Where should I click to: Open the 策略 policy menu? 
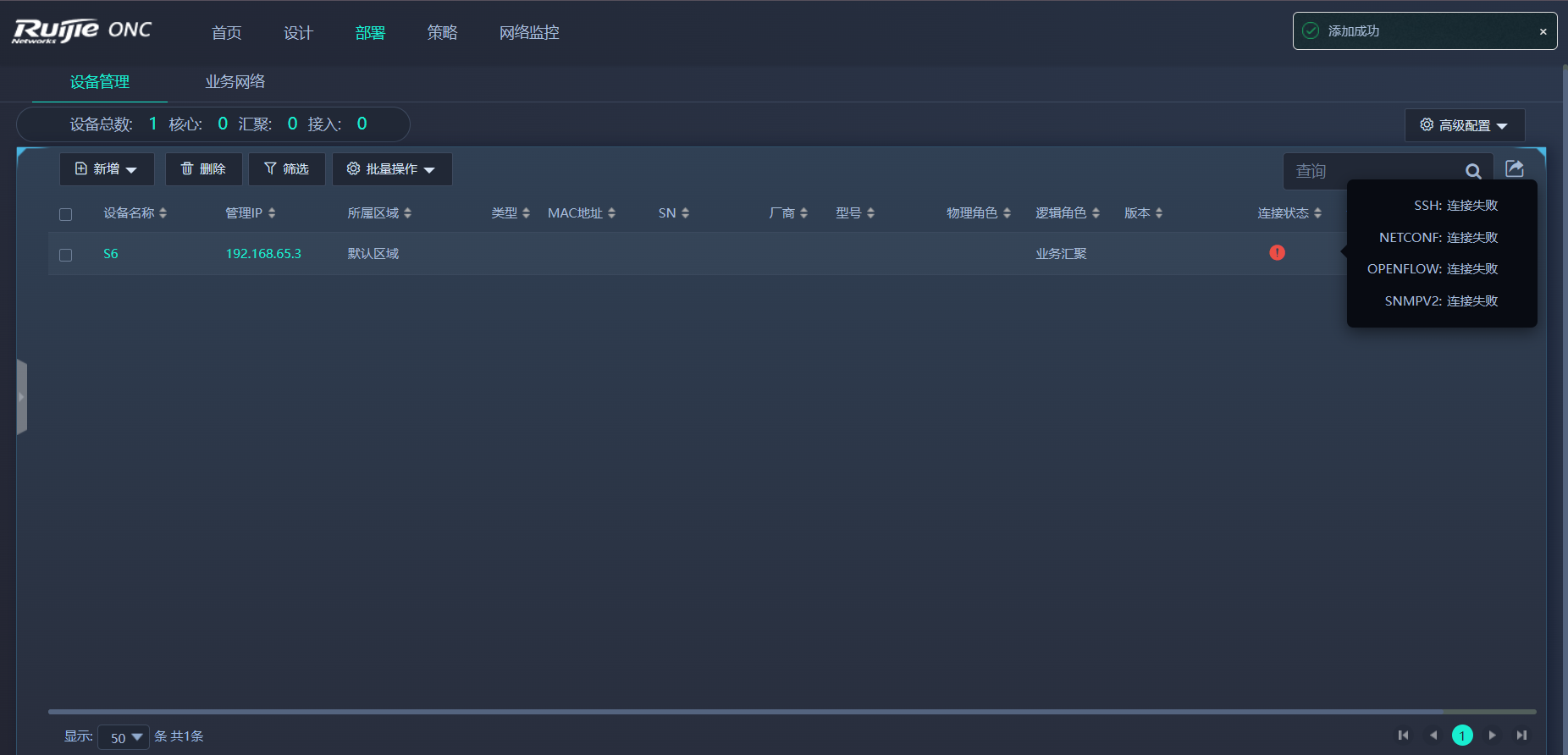[442, 33]
